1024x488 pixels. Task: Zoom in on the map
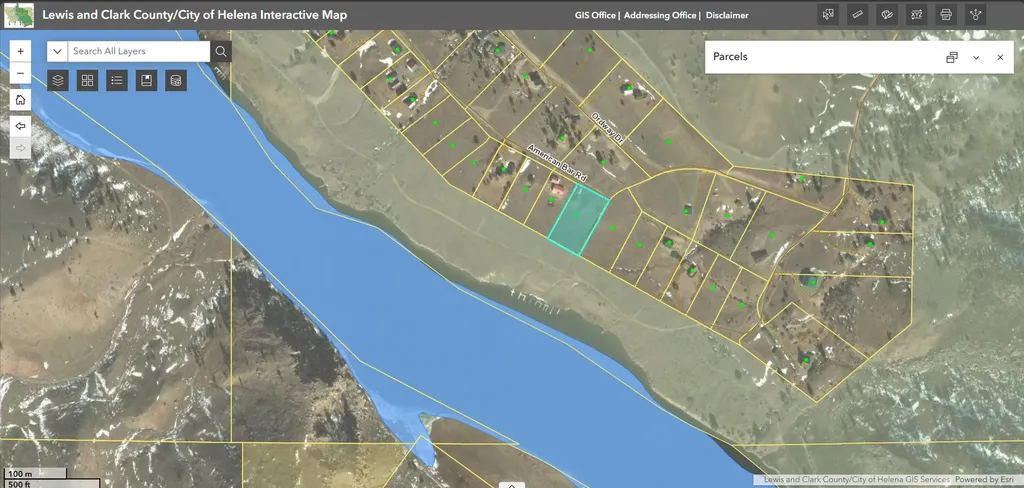(x=20, y=51)
